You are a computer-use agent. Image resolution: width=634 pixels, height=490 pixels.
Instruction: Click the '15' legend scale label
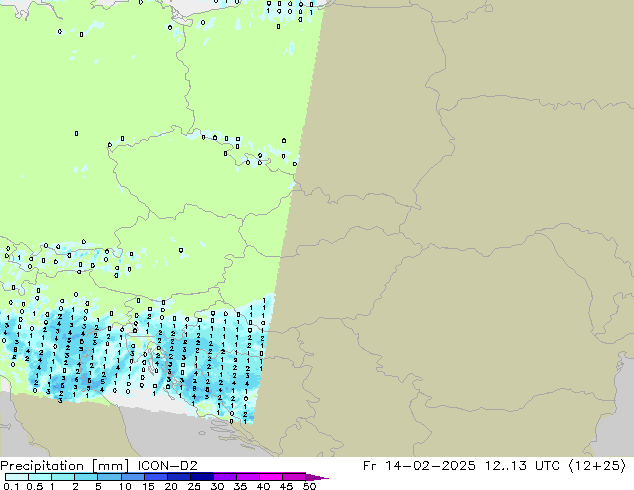click(148, 486)
